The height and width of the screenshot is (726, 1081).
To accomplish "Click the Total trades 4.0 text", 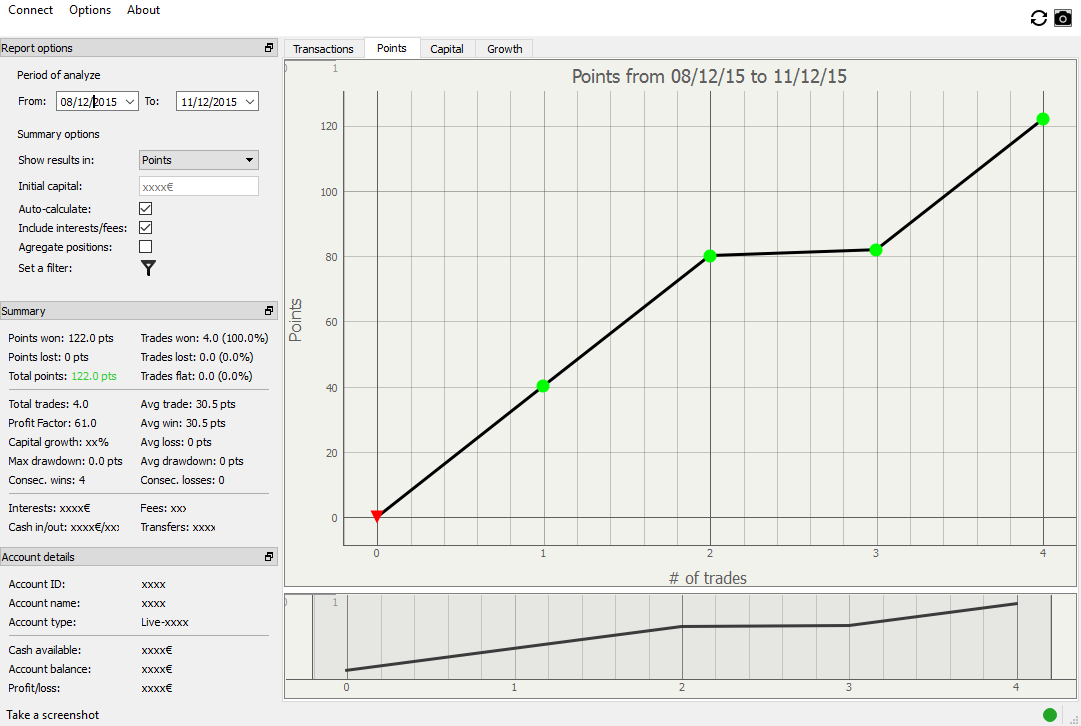I will [x=48, y=404].
